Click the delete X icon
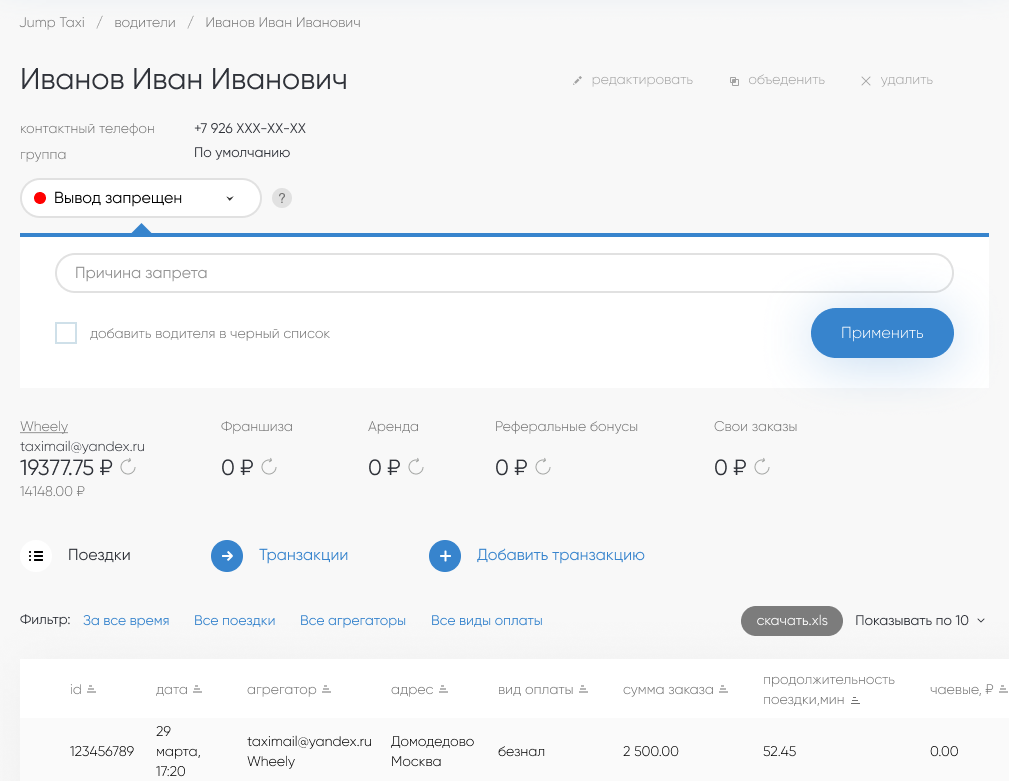The image size is (1009, 781). (866, 80)
